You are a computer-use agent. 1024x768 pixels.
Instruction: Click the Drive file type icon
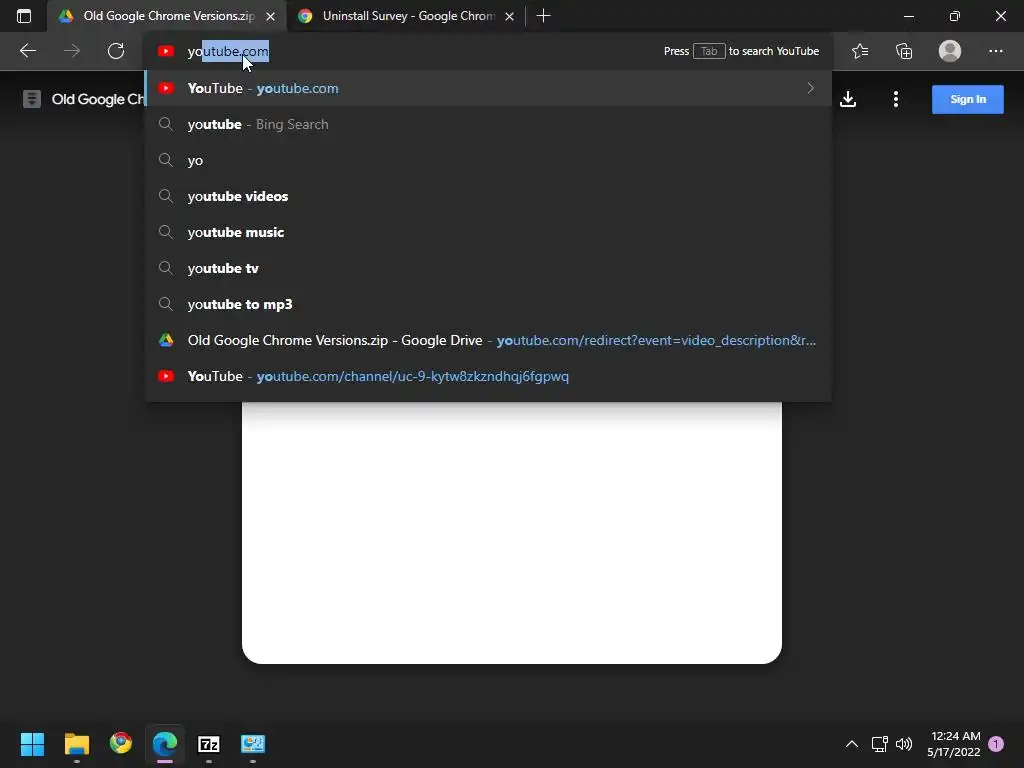[31, 99]
